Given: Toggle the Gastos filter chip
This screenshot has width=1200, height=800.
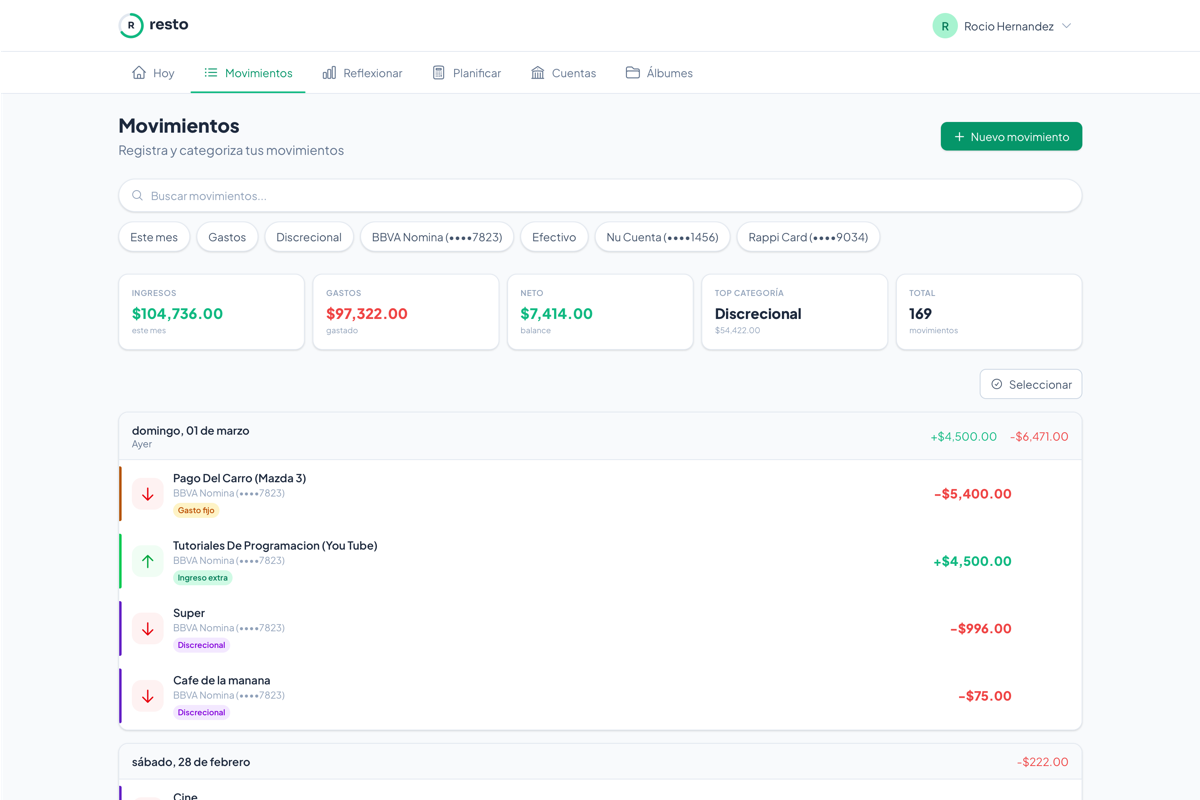Looking at the screenshot, I should click(227, 237).
